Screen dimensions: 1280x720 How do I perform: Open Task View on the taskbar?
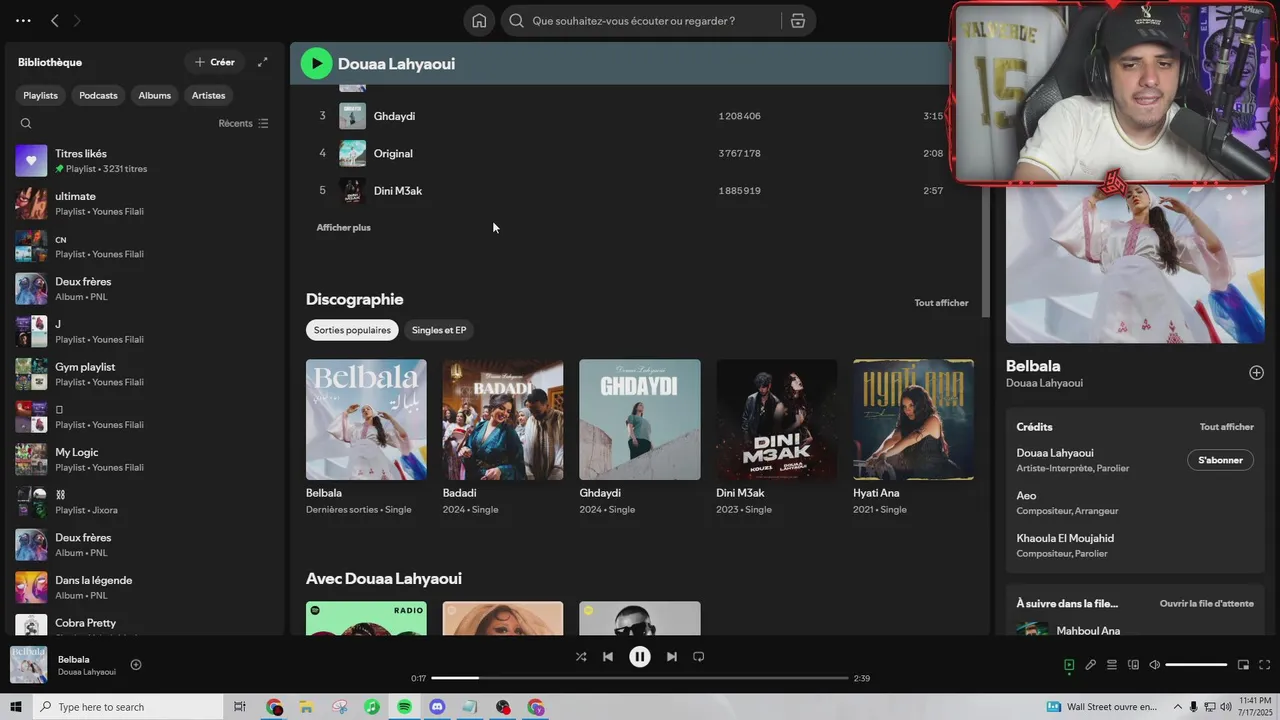239,707
